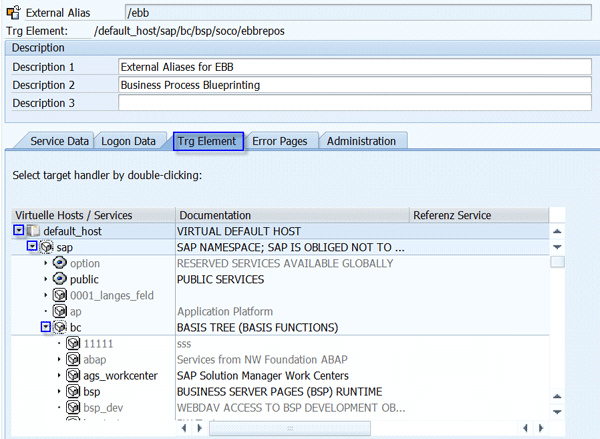Select the default_host tree row label

pos(73,231)
